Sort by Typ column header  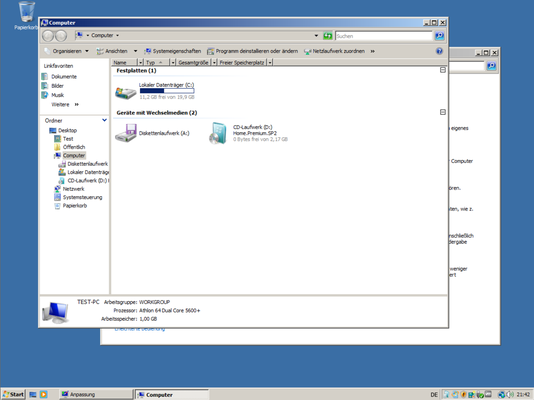click(157, 62)
